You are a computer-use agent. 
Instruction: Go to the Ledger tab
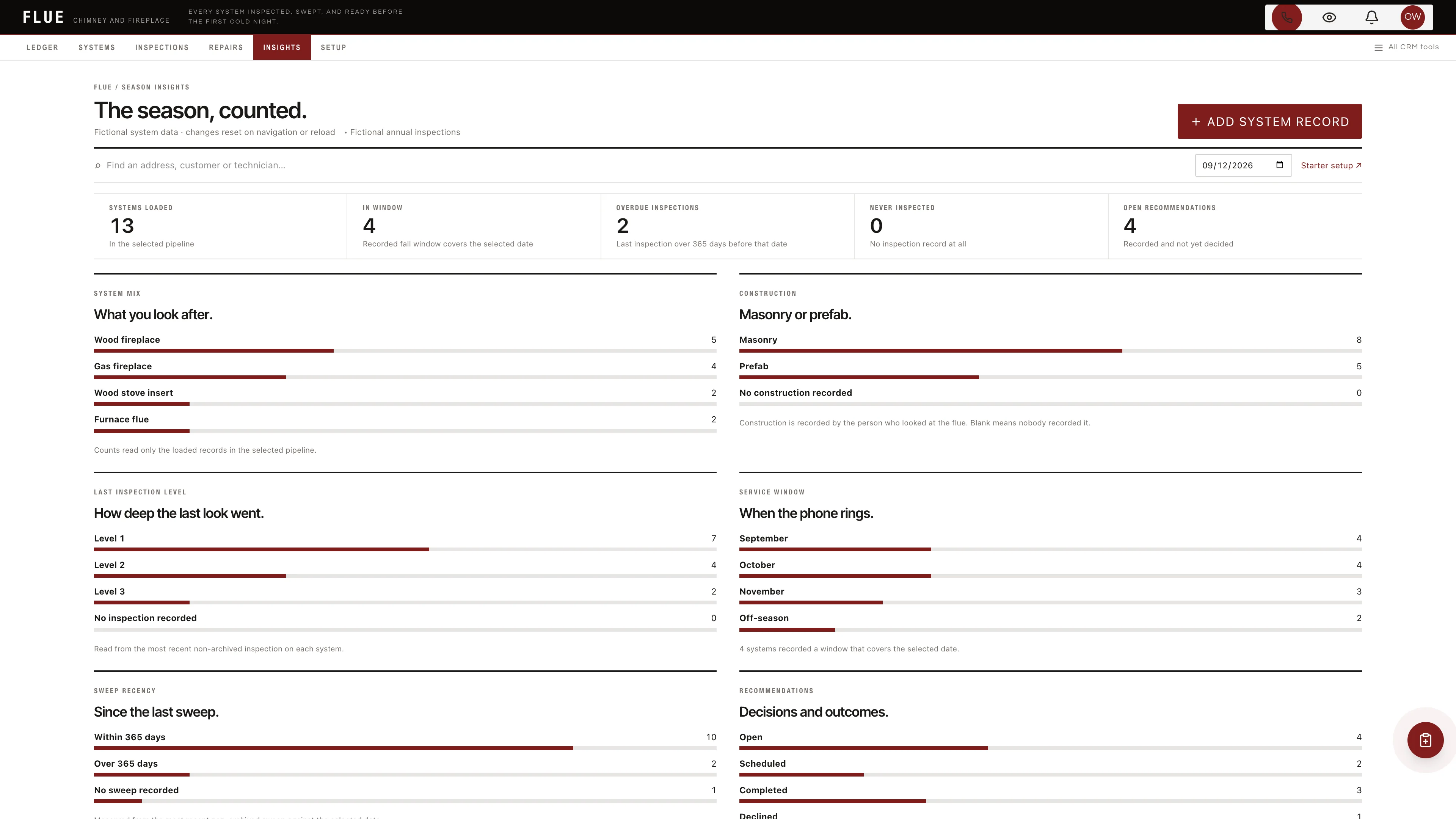[42, 47]
